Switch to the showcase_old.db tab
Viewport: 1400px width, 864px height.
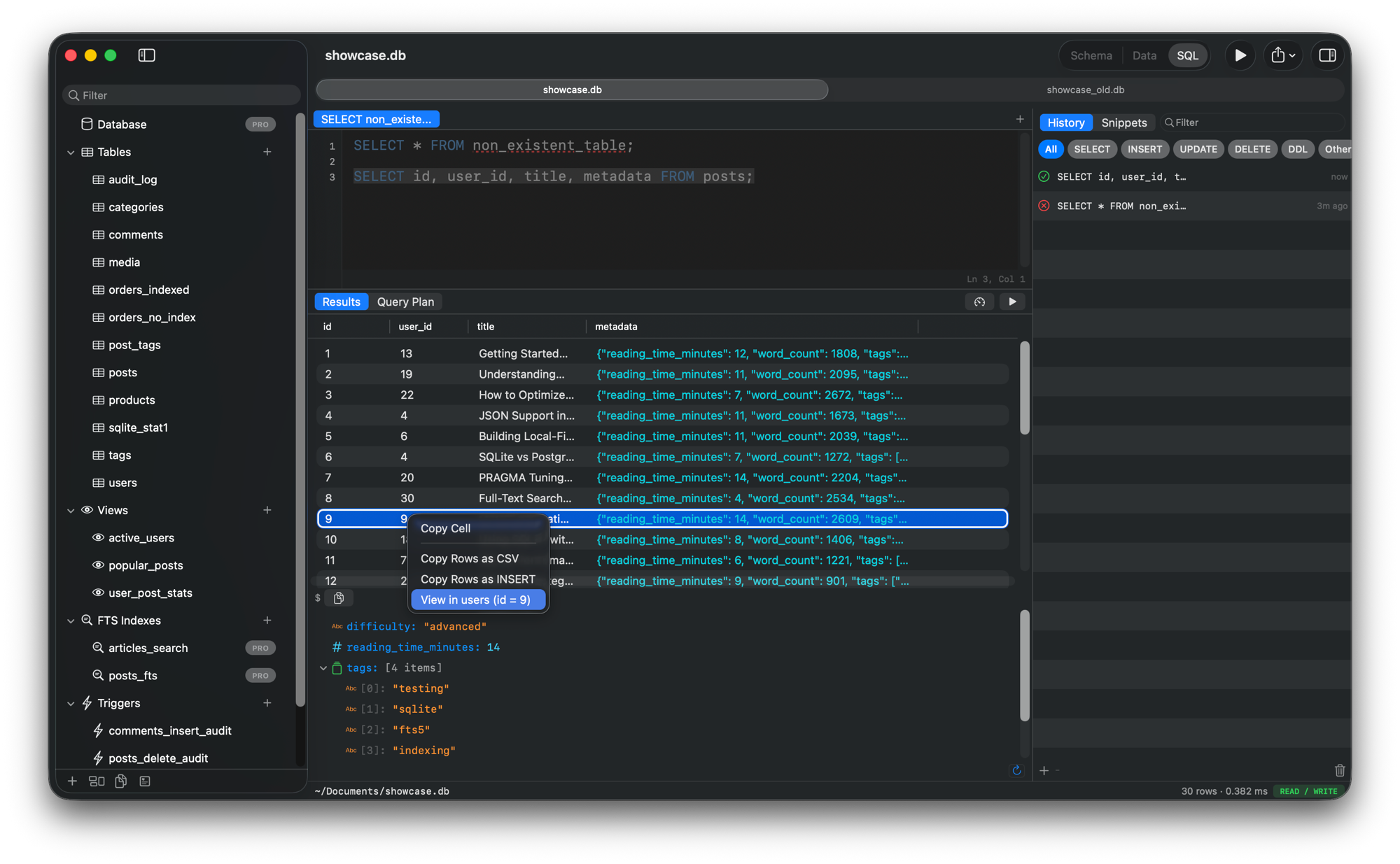tap(1085, 90)
